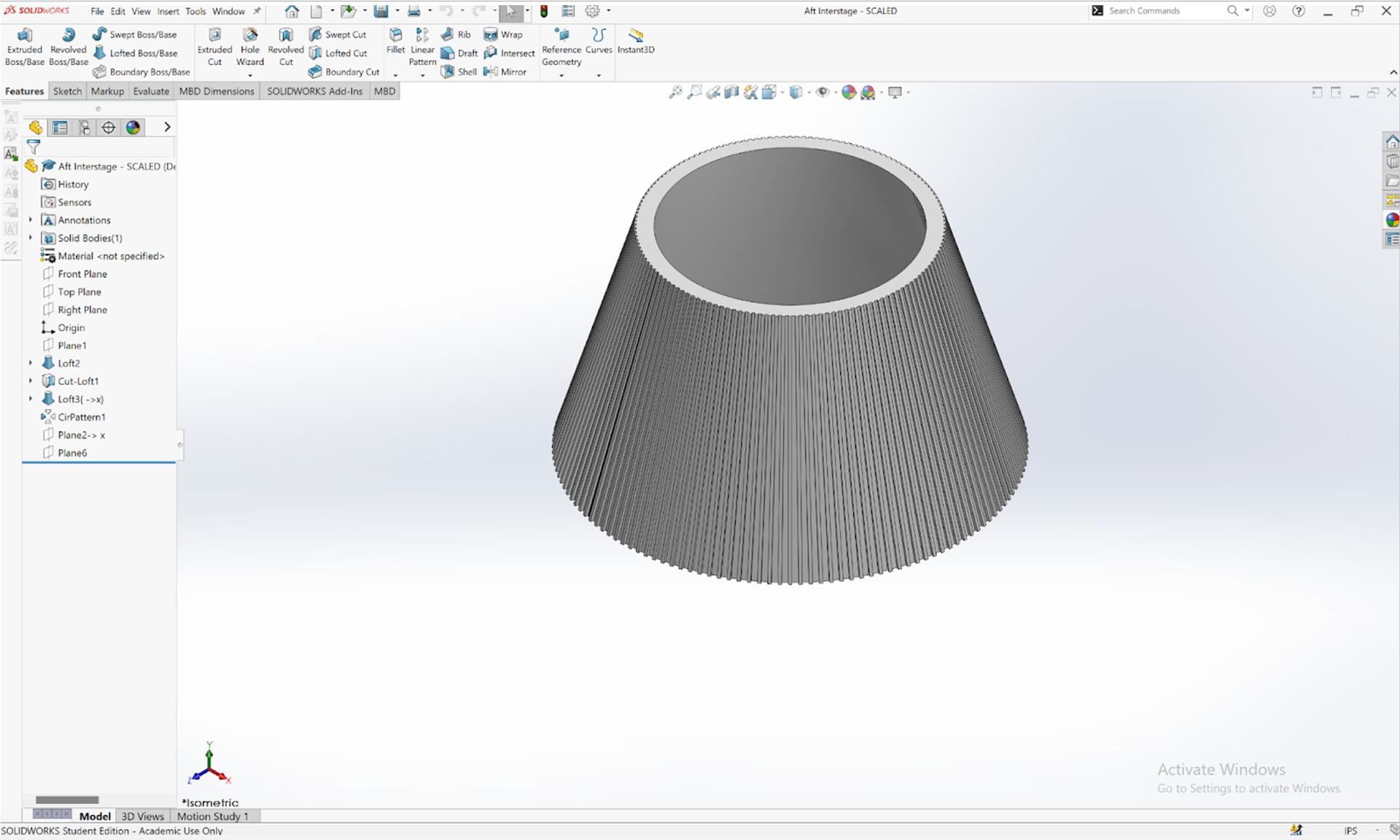This screenshot has height=840, width=1400.
Task: Click IPS unit system in status bar
Action: [1350, 831]
